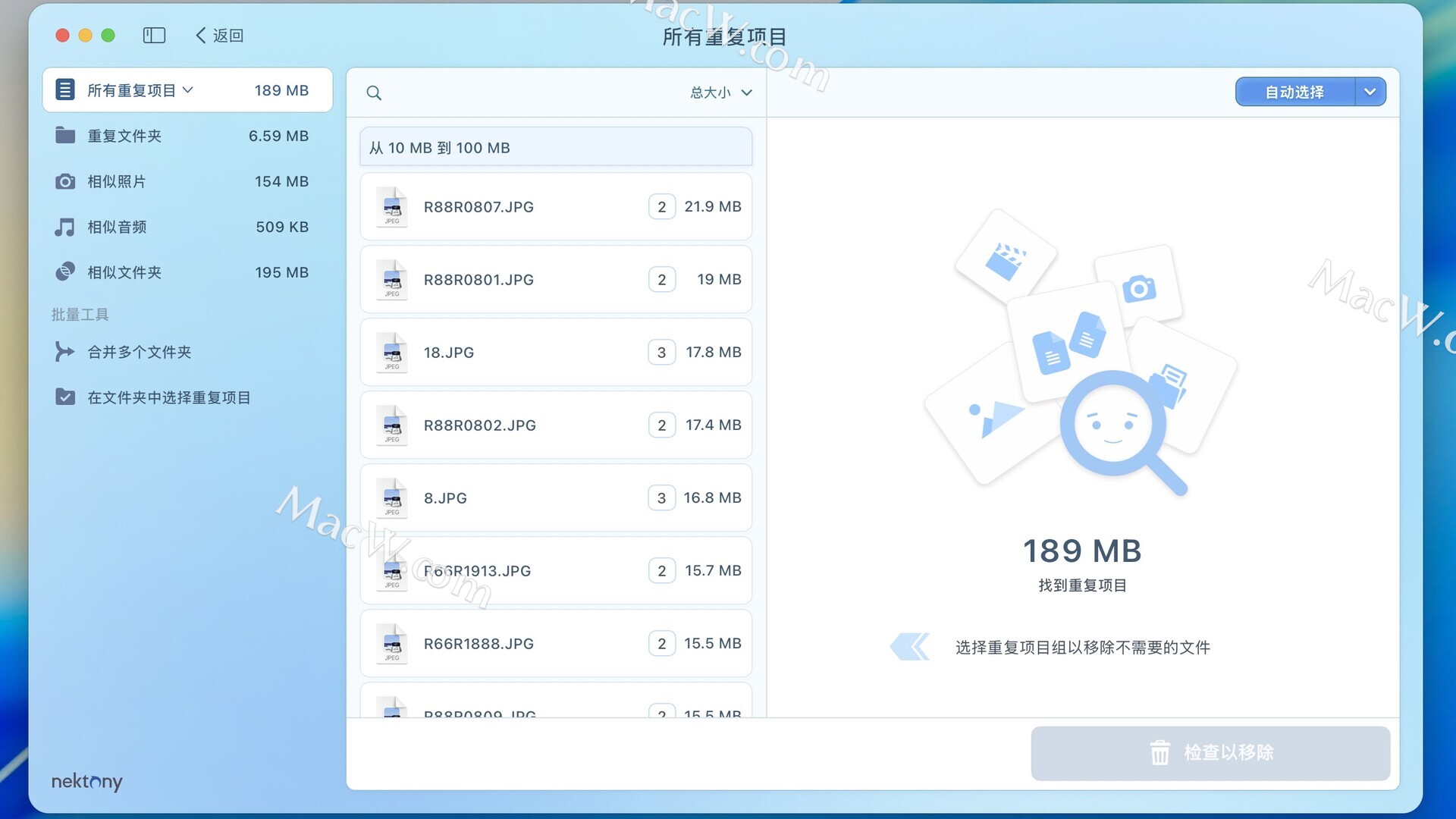1456x819 pixels.
Task: Select the 18.JPG duplicate group
Action: point(555,353)
